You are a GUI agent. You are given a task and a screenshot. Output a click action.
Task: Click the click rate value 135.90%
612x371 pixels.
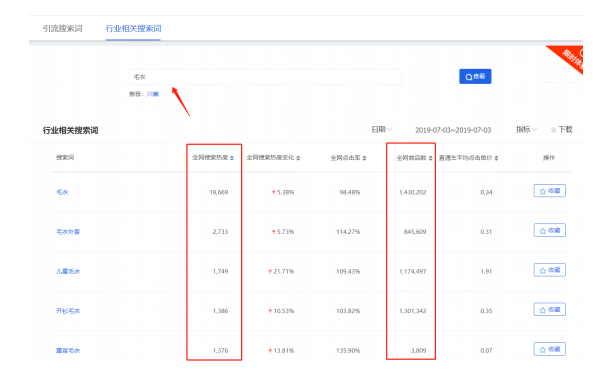pos(348,351)
